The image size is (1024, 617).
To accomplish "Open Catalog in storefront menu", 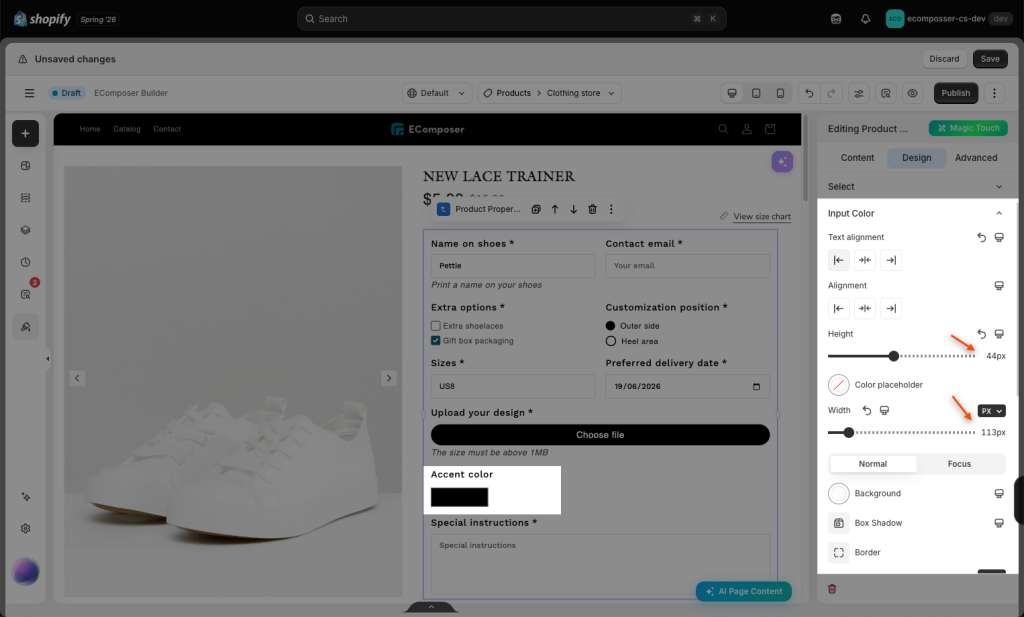I will [x=127, y=129].
